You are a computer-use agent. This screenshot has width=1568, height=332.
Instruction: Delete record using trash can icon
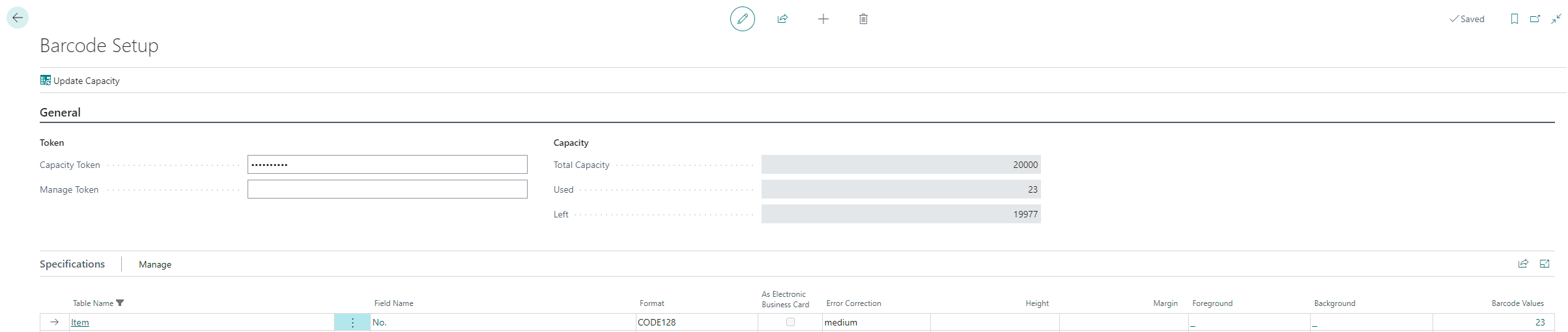(x=863, y=19)
